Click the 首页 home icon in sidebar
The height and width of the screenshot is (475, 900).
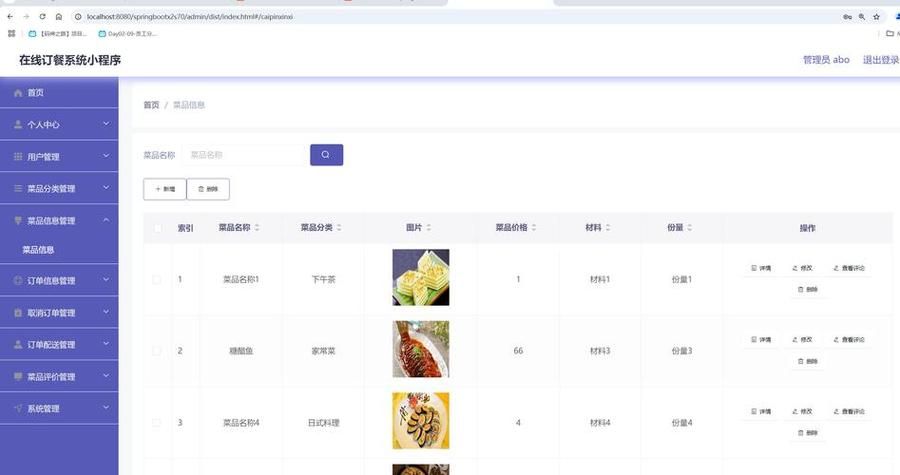point(18,93)
